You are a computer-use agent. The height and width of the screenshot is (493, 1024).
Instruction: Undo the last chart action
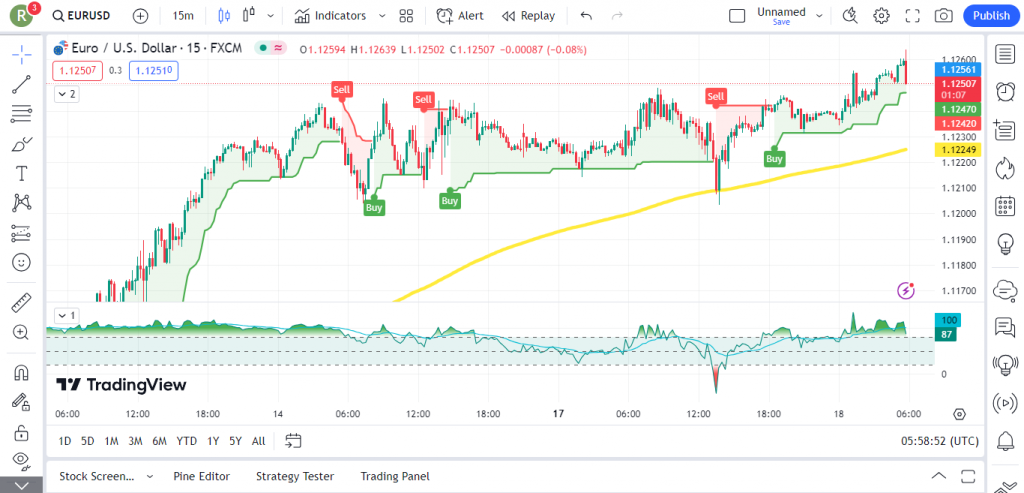pyautogui.click(x=586, y=16)
